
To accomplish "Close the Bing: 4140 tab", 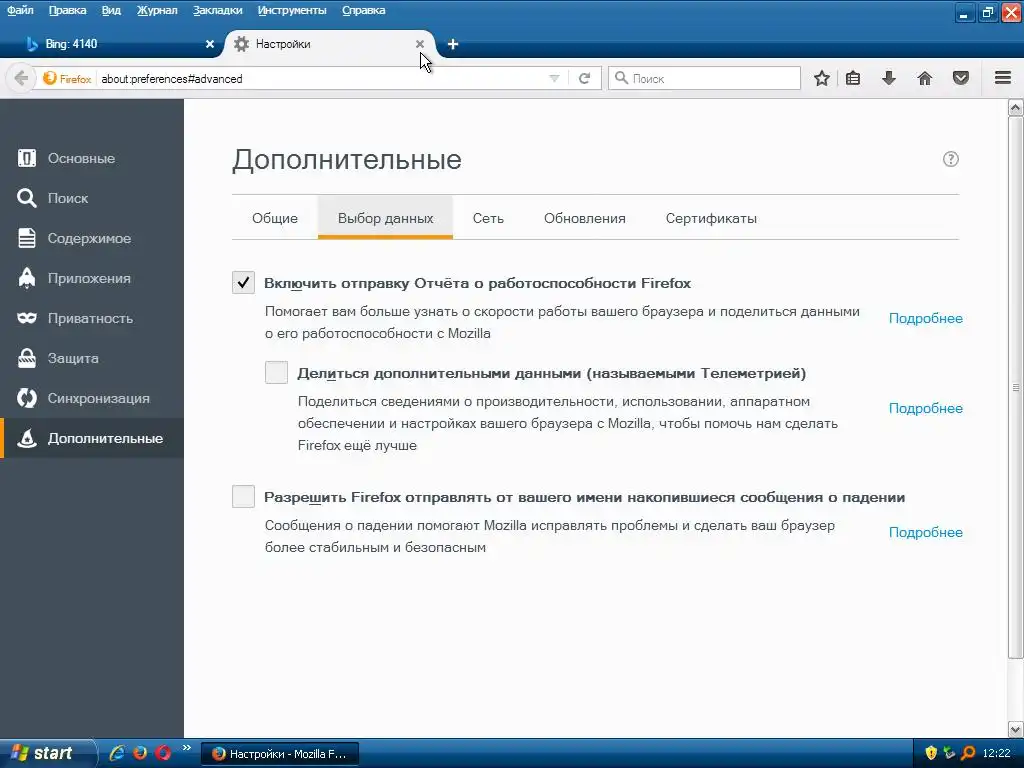I will pyautogui.click(x=210, y=44).
